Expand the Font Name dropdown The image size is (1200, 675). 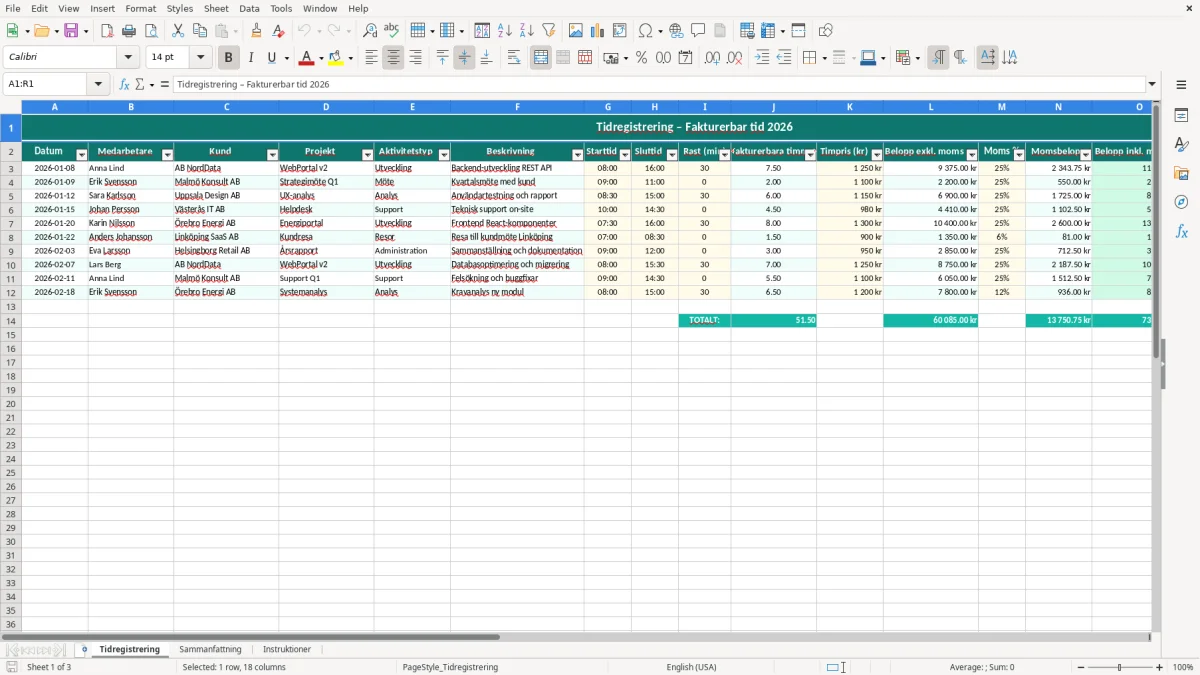128,58
